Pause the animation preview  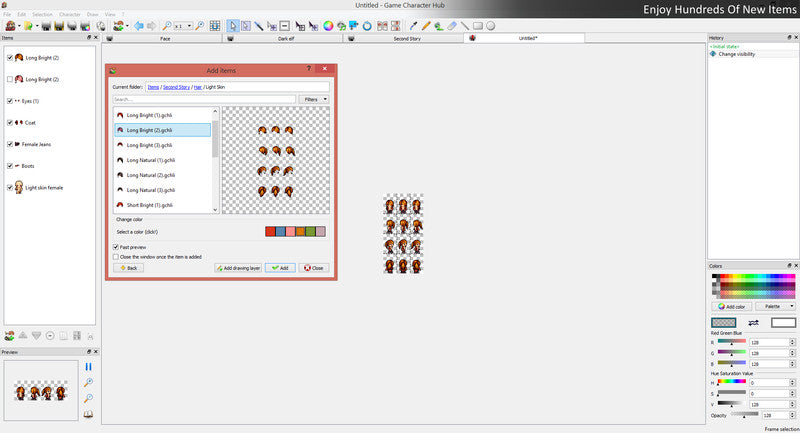[88, 368]
